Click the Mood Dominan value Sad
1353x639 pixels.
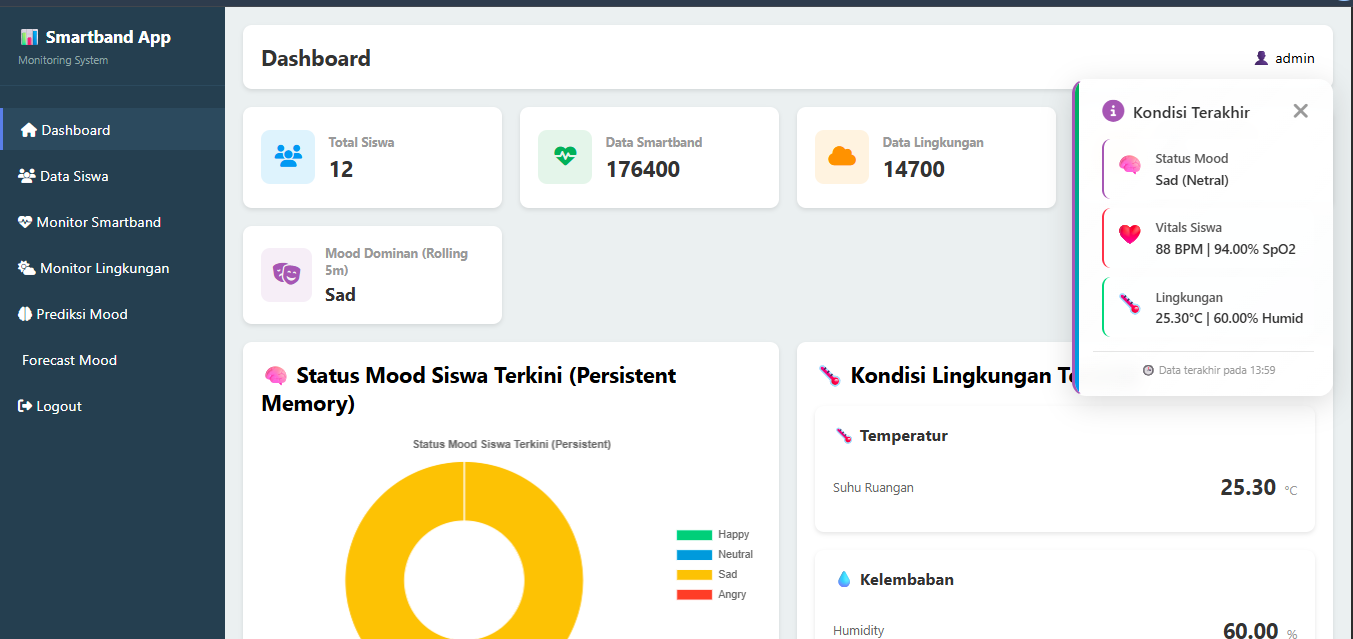click(340, 295)
